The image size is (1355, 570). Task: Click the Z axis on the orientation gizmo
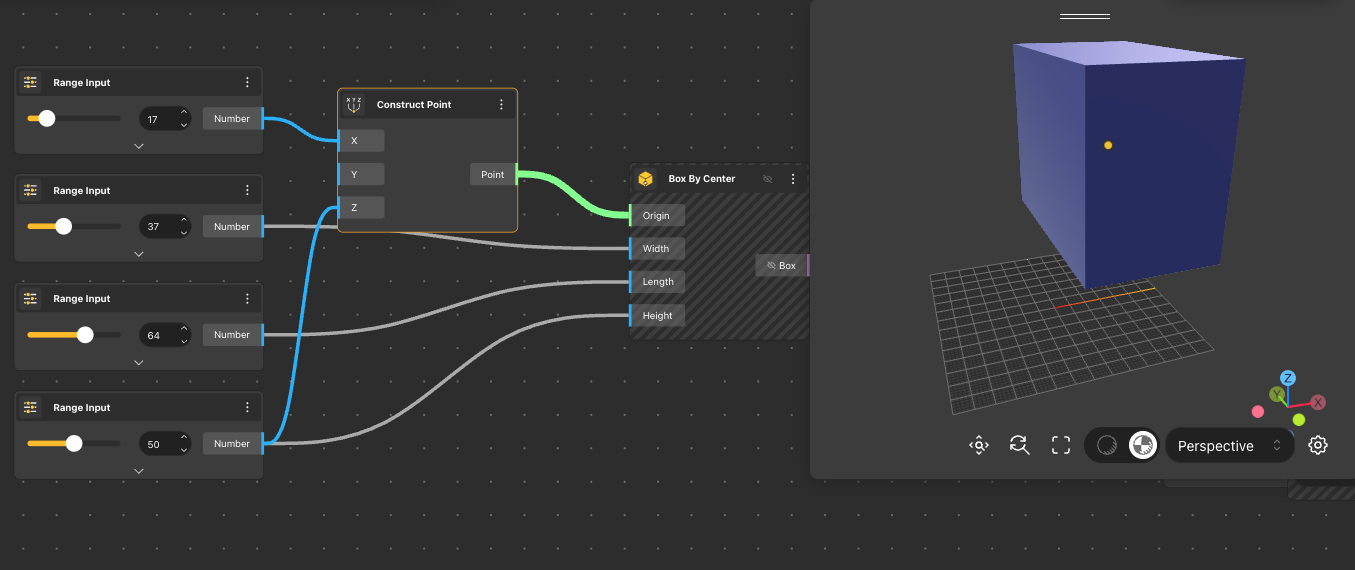pos(1288,378)
